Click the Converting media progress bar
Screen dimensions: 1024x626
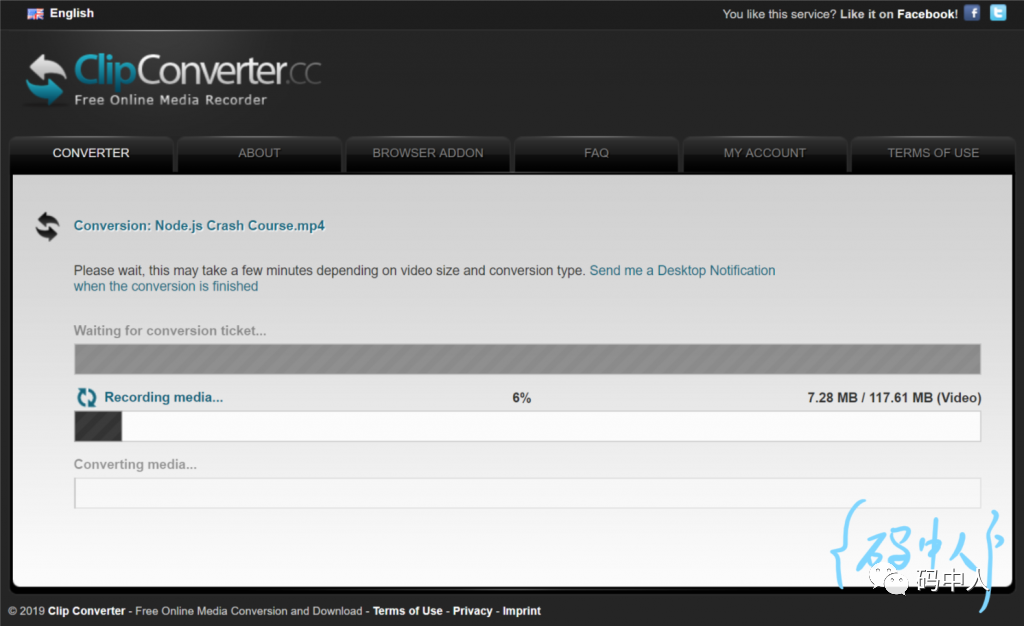tap(528, 493)
